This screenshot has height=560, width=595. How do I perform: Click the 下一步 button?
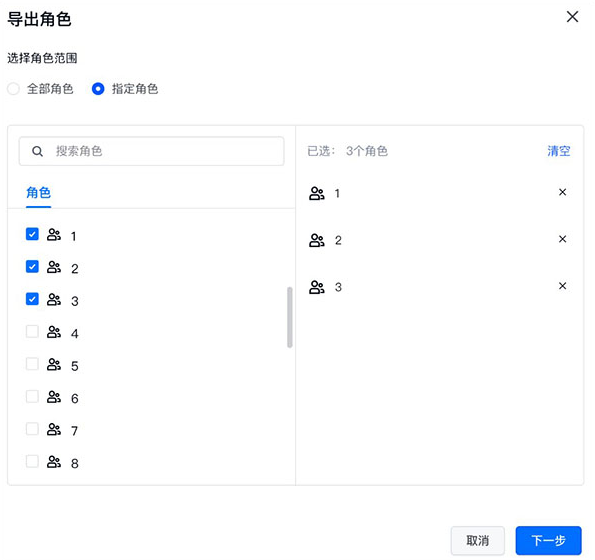pyautogui.click(x=548, y=540)
